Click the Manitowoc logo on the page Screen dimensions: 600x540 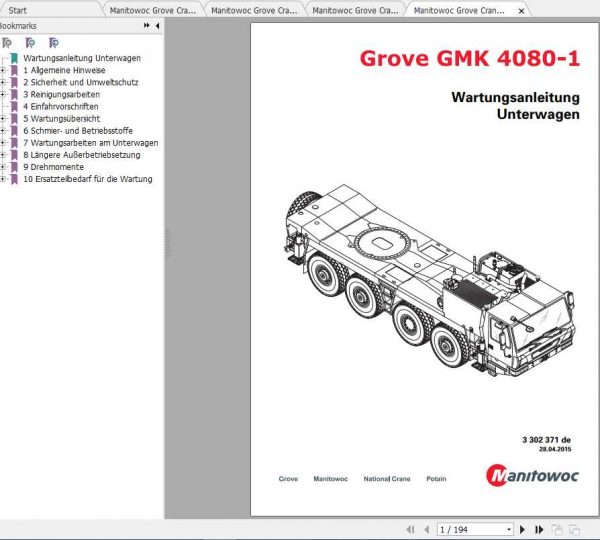pyautogui.click(x=532, y=475)
